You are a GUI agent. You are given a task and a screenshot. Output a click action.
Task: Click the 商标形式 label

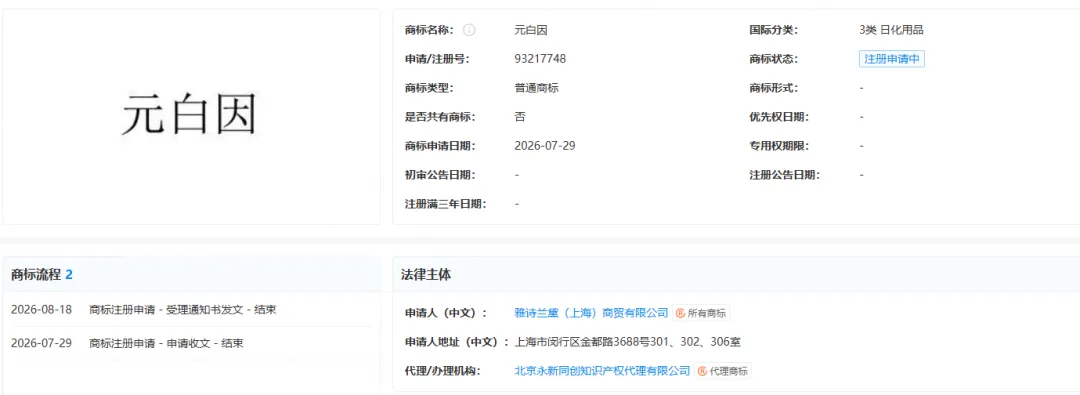pos(773,88)
